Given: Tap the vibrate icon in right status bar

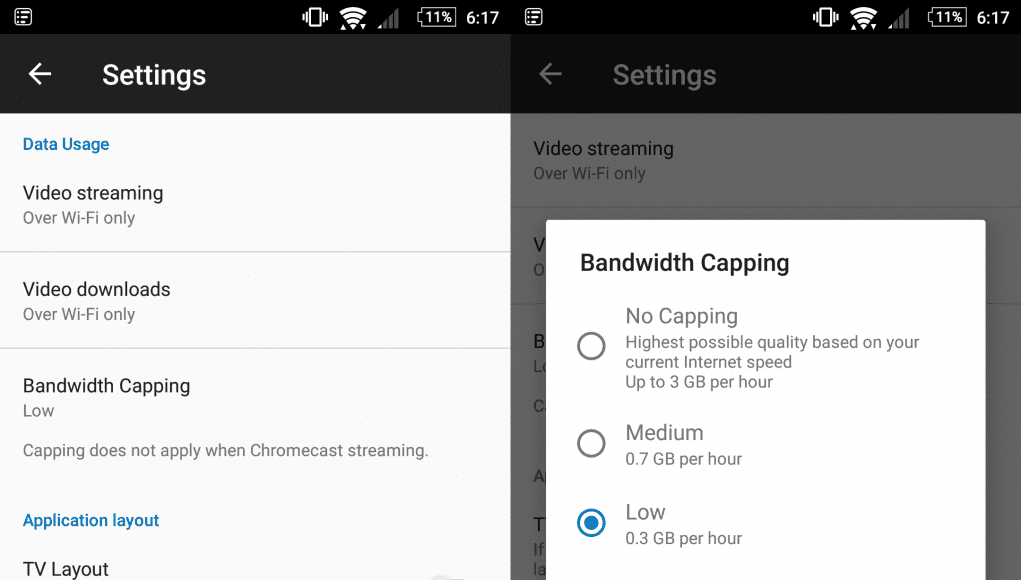Looking at the screenshot, I should pyautogui.click(x=826, y=17).
